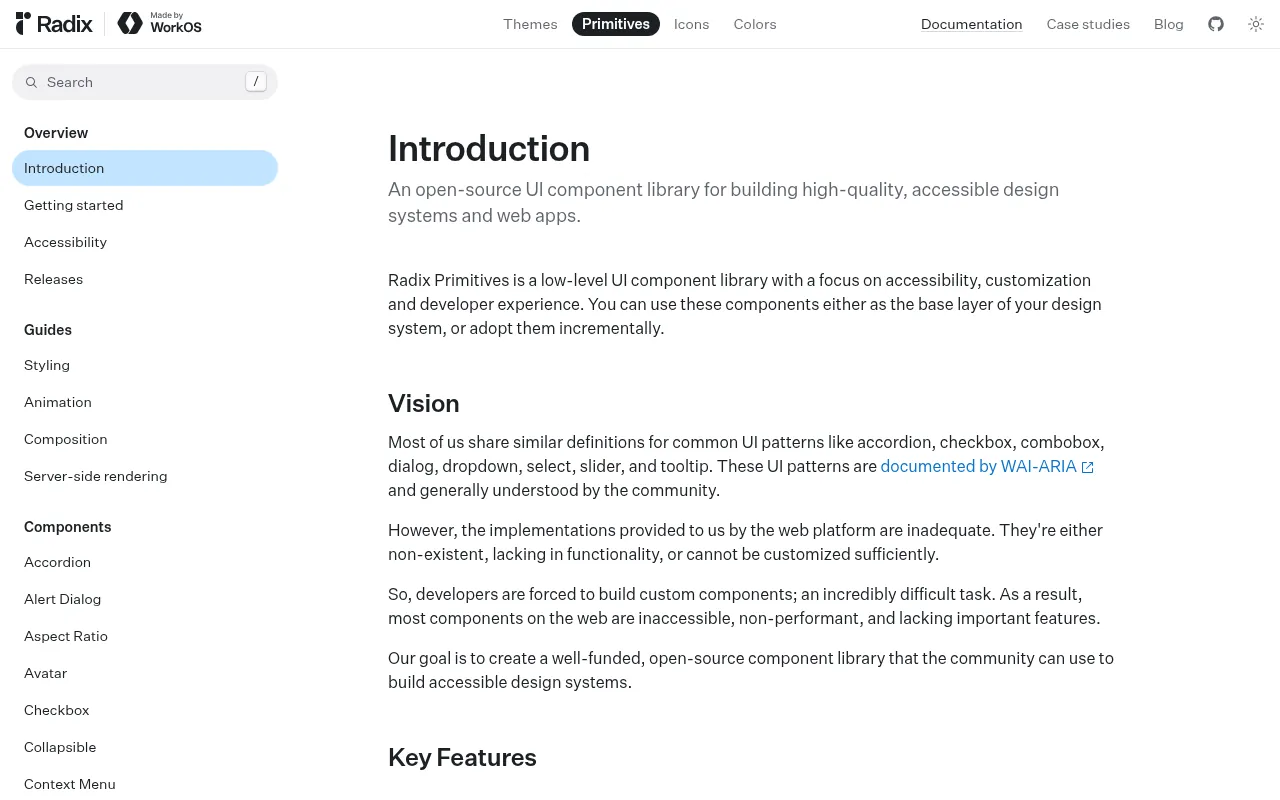Select the Icons tab

[x=691, y=24]
